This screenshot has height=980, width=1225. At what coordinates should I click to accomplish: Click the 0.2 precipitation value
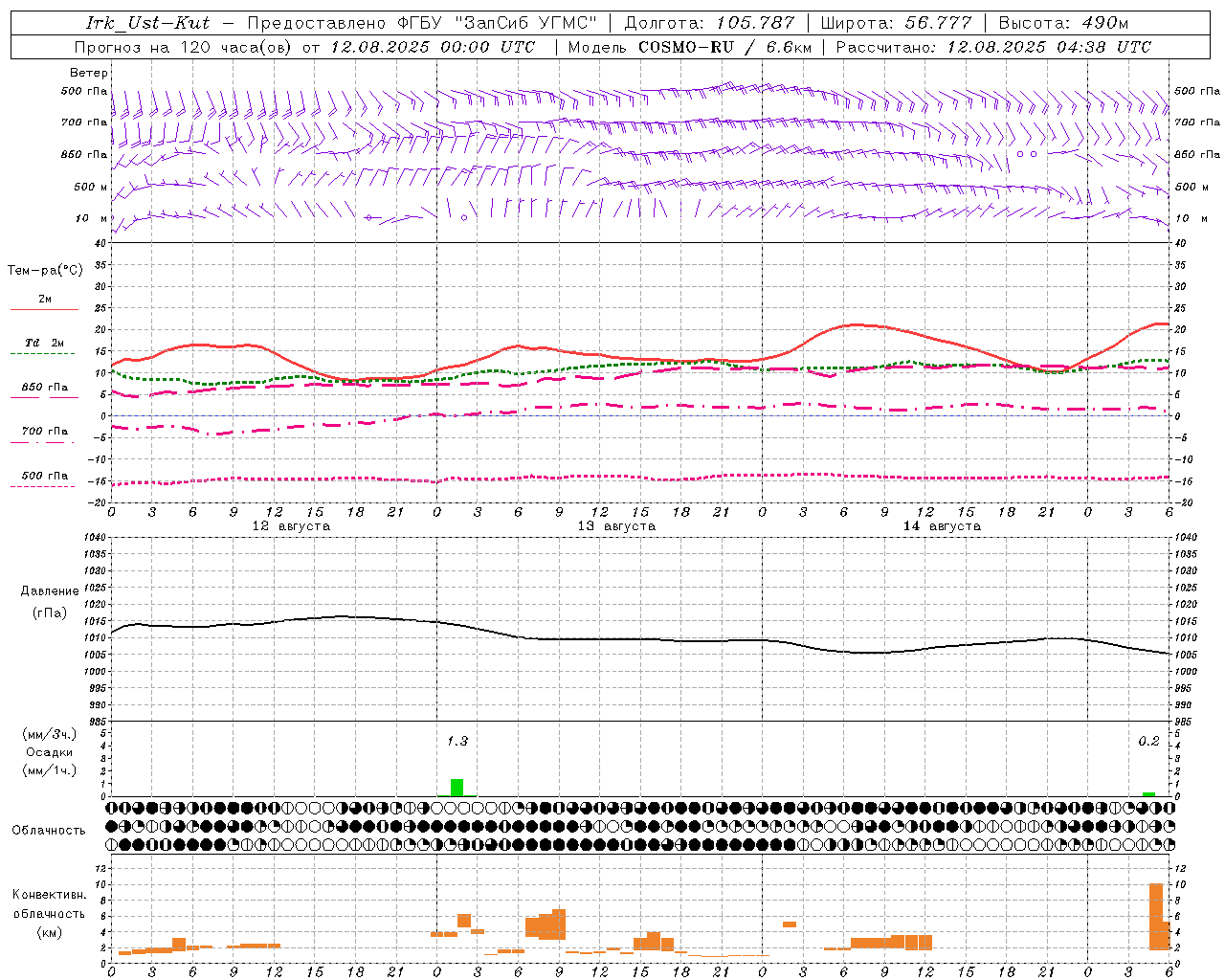(1148, 742)
